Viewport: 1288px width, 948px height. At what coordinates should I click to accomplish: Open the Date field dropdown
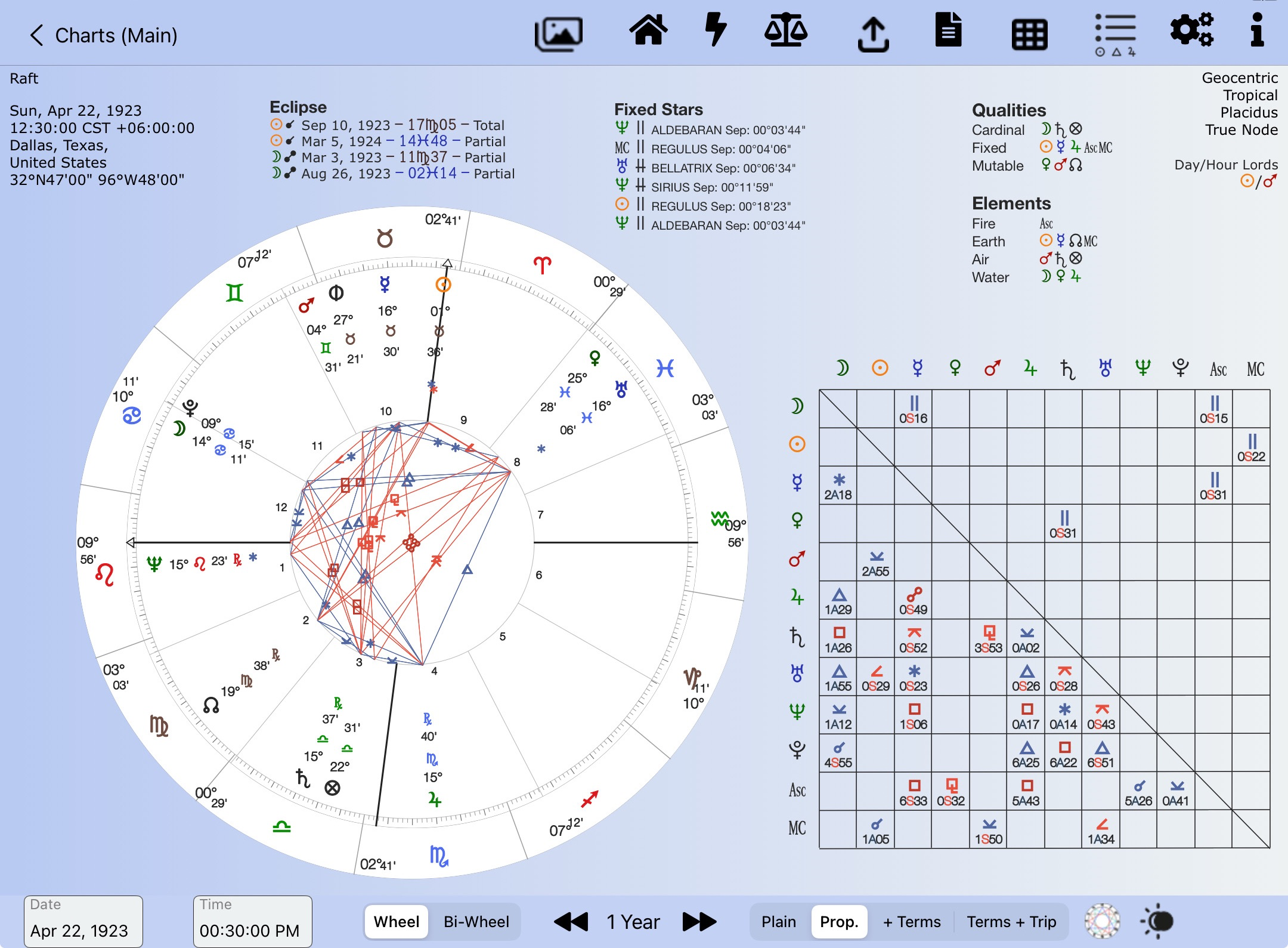tap(83, 922)
